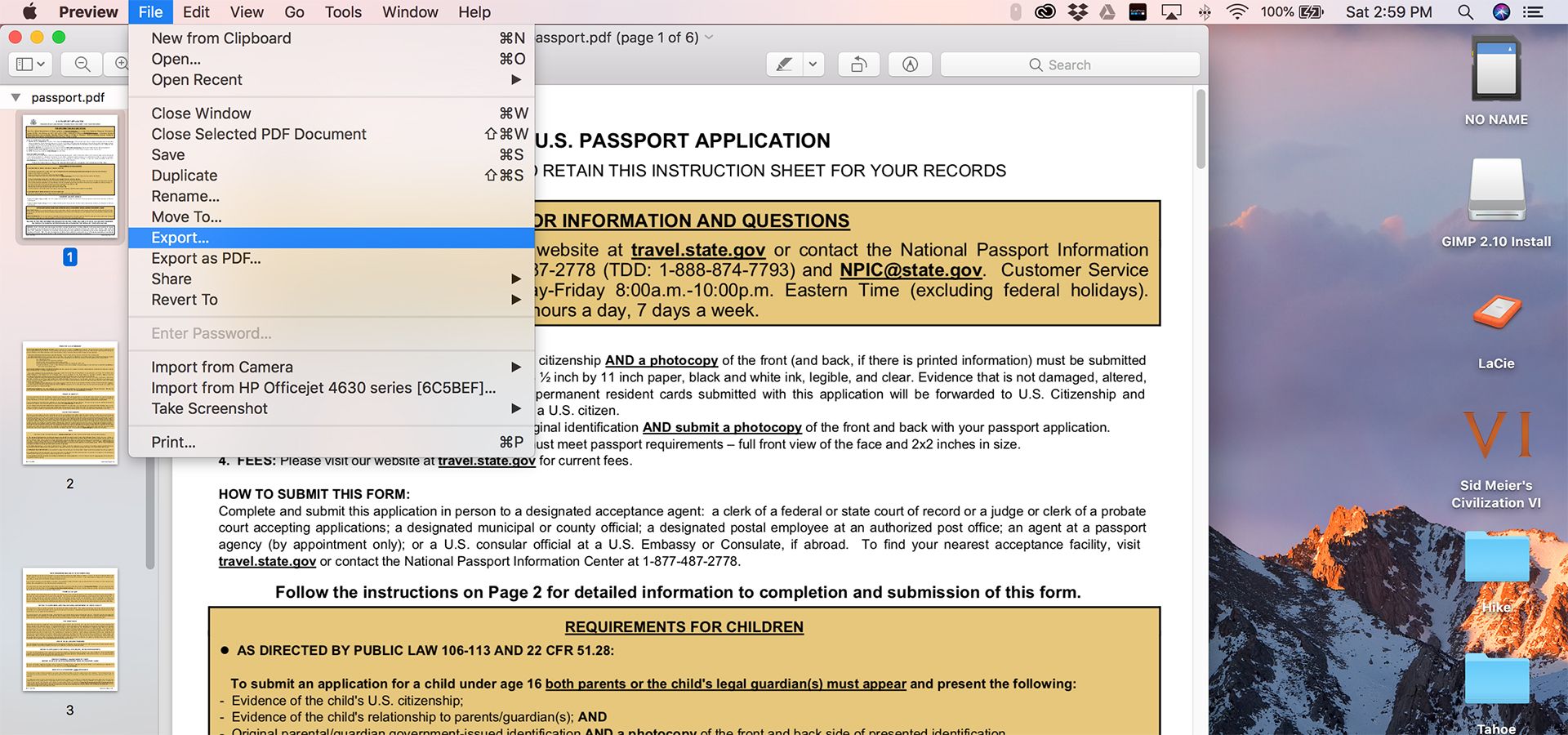Open the Open Recent submenu

pyautogui.click(x=332, y=79)
